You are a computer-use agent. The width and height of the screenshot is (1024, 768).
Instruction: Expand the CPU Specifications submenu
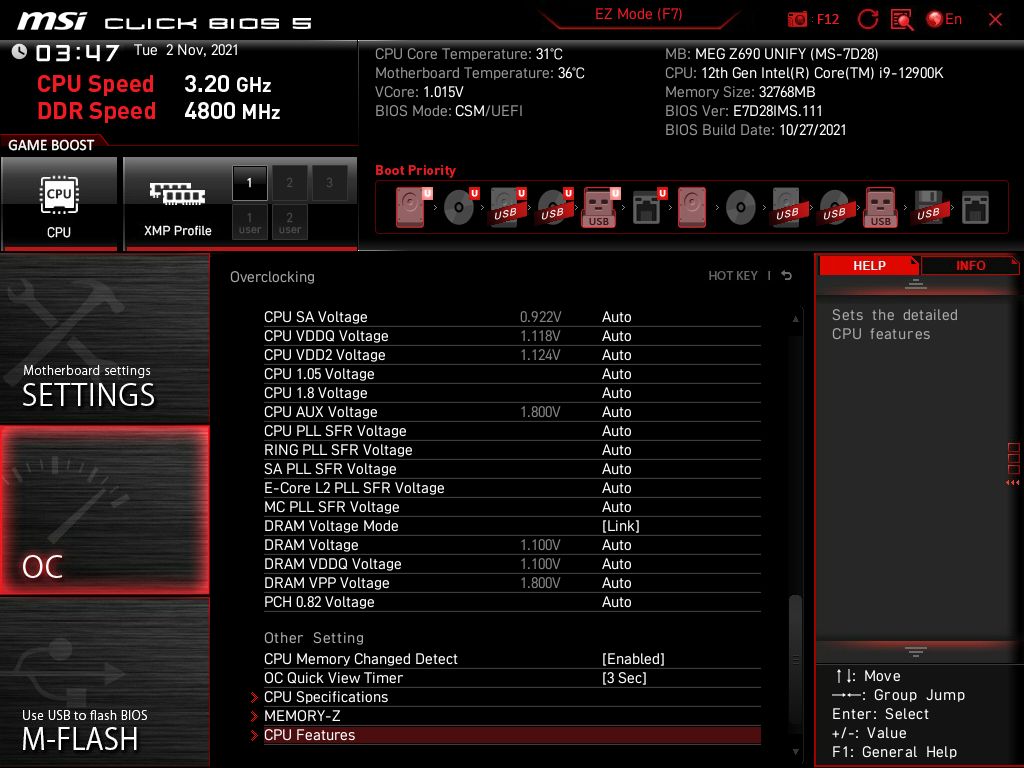(512, 697)
